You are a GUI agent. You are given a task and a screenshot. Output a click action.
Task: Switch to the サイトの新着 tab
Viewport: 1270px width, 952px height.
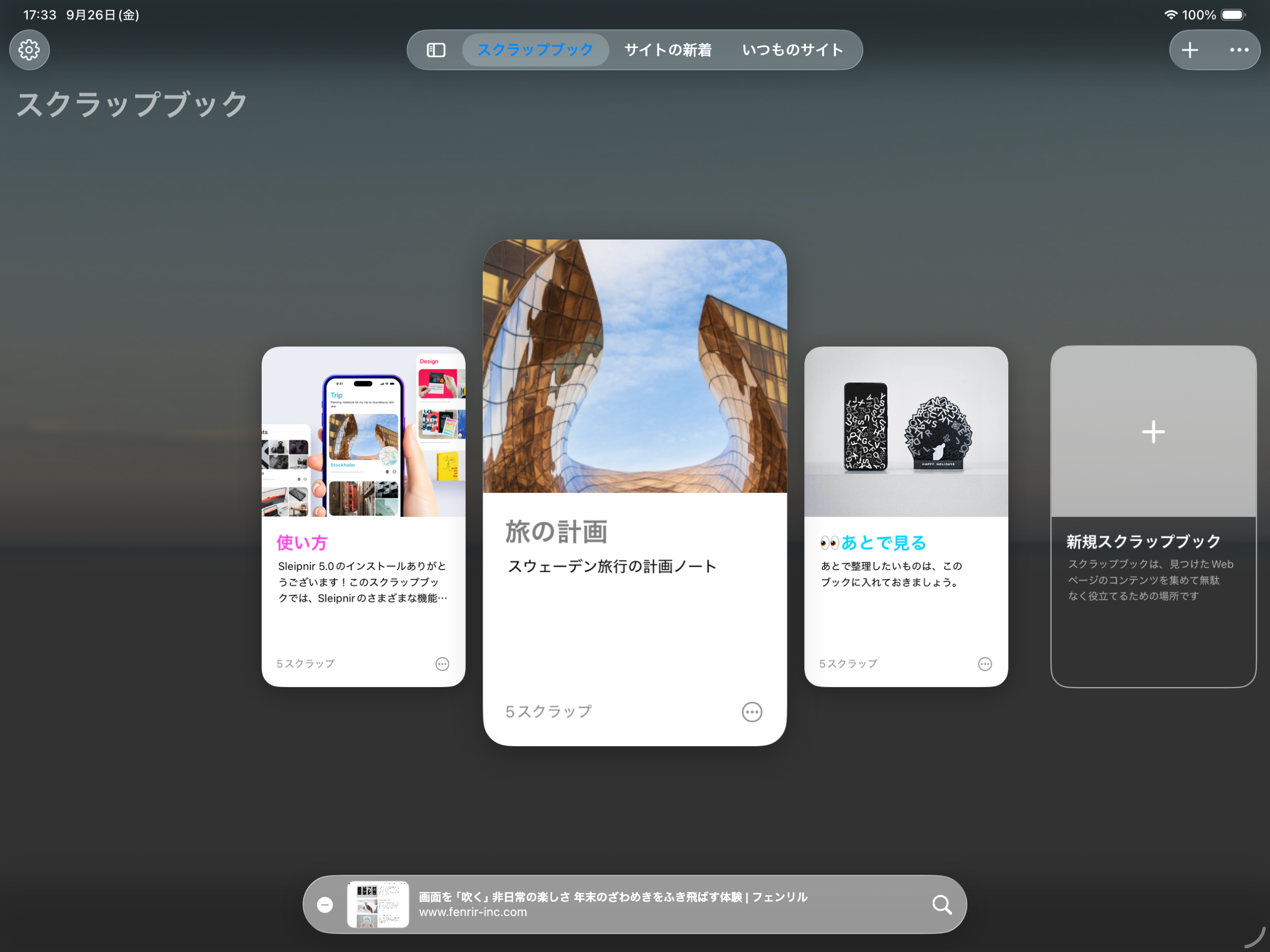668,50
